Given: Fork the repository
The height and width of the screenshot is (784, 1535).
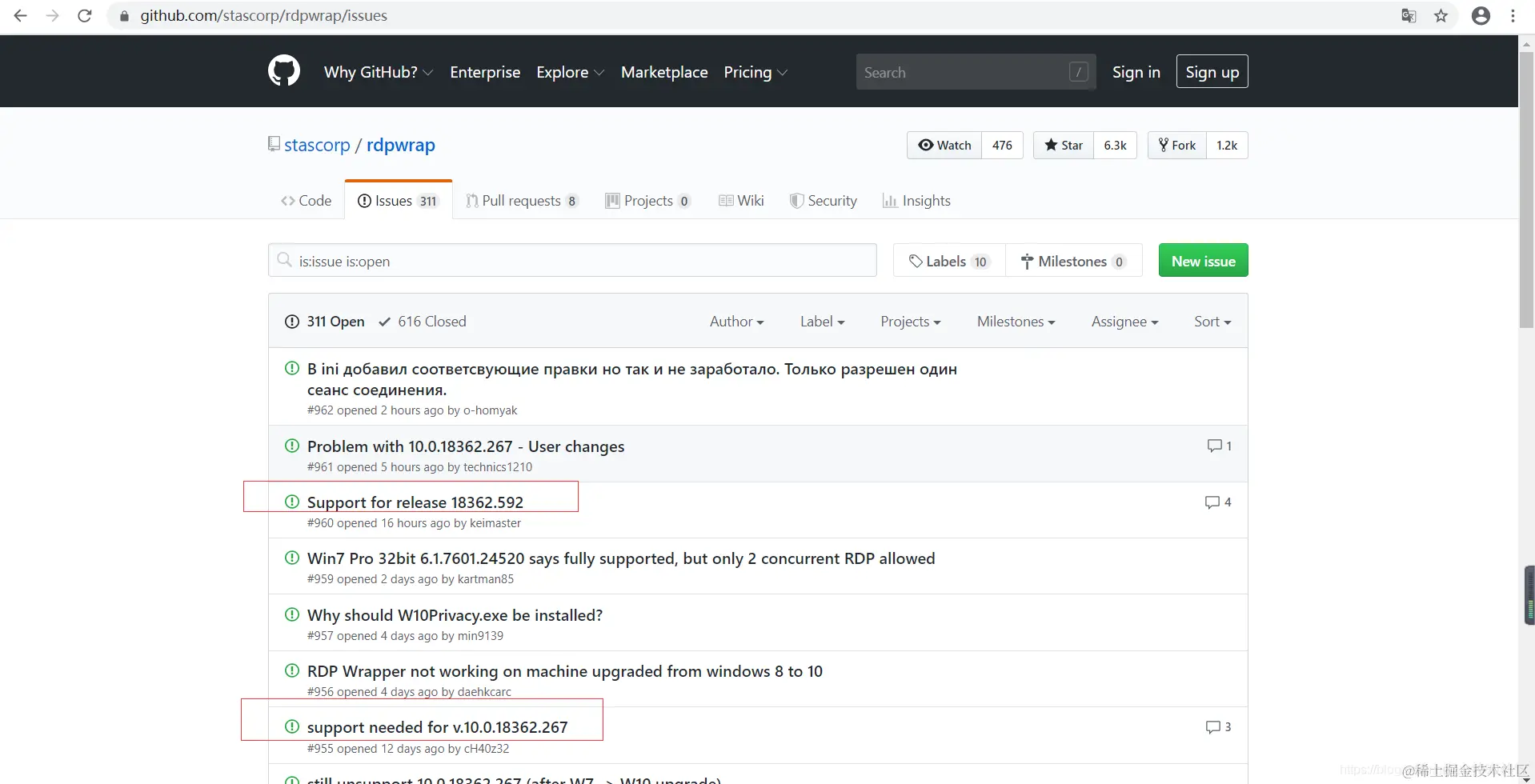Looking at the screenshot, I should pyautogui.click(x=1177, y=145).
